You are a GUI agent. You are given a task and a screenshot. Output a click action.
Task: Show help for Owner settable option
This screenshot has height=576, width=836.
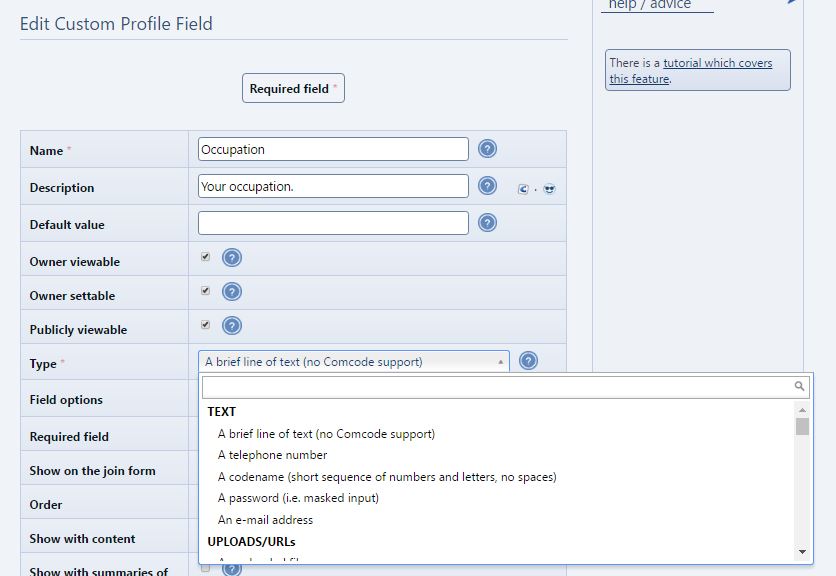click(x=231, y=292)
